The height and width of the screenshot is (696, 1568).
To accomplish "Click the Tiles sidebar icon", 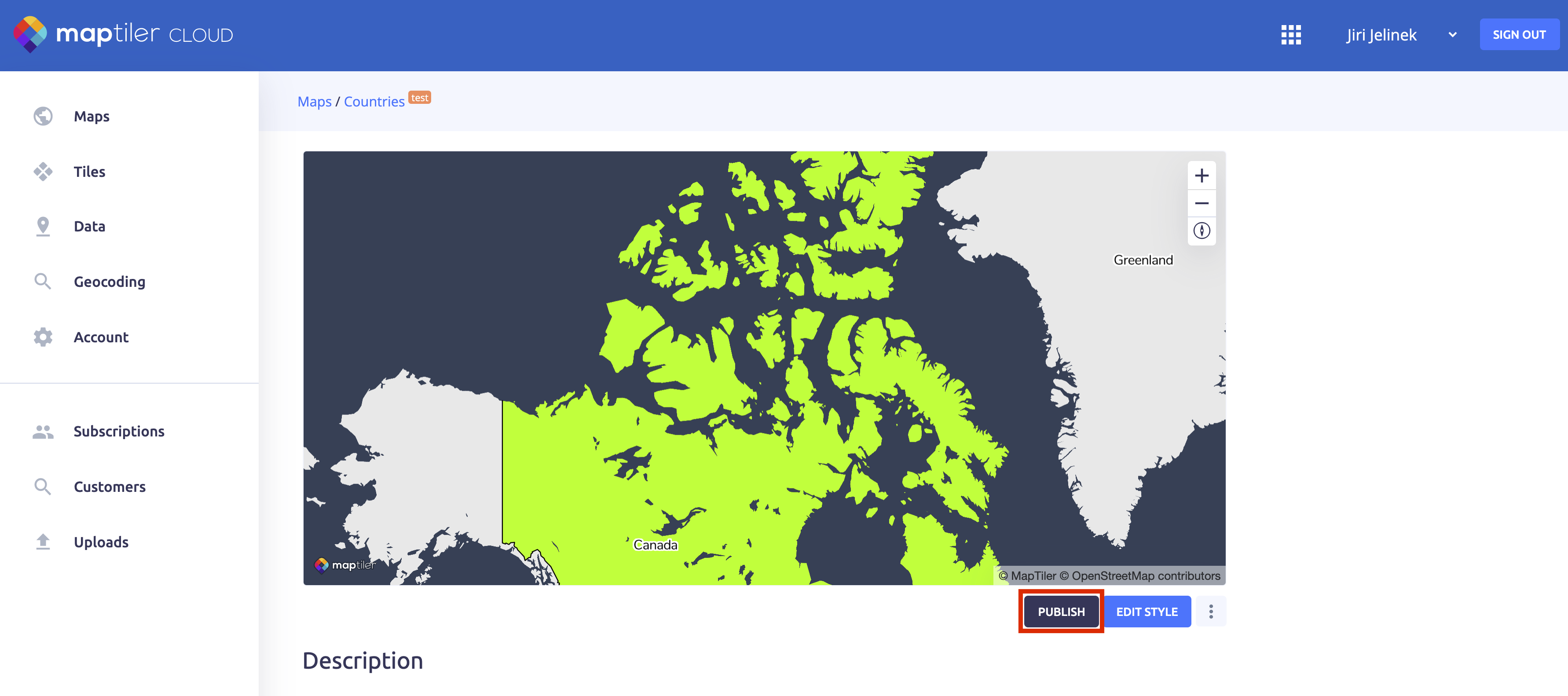I will coord(44,172).
